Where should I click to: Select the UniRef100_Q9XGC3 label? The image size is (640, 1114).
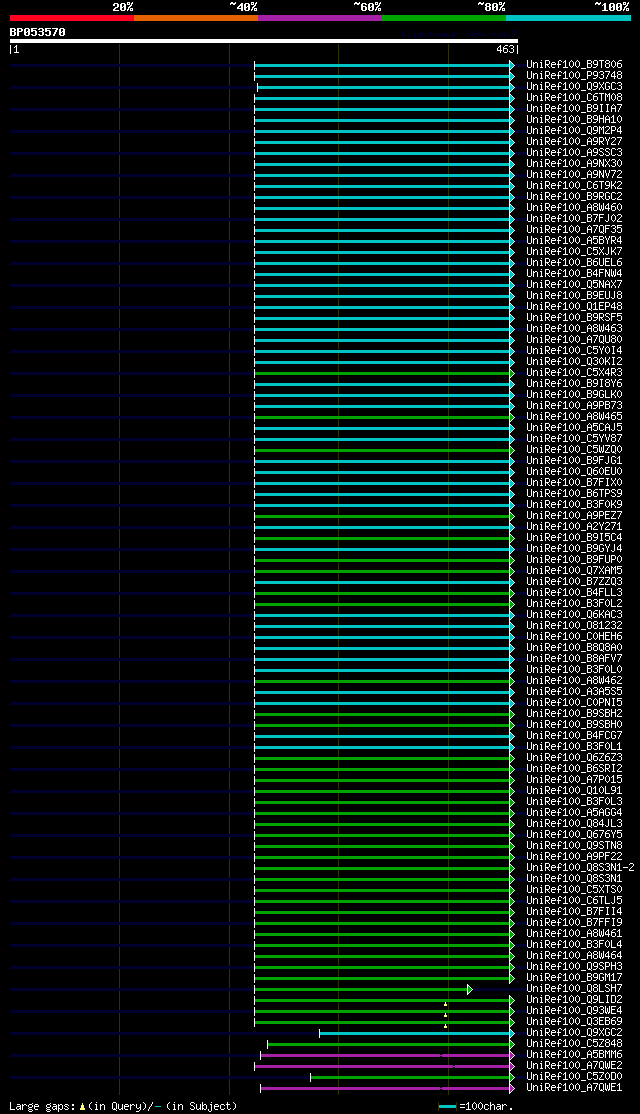pos(574,87)
